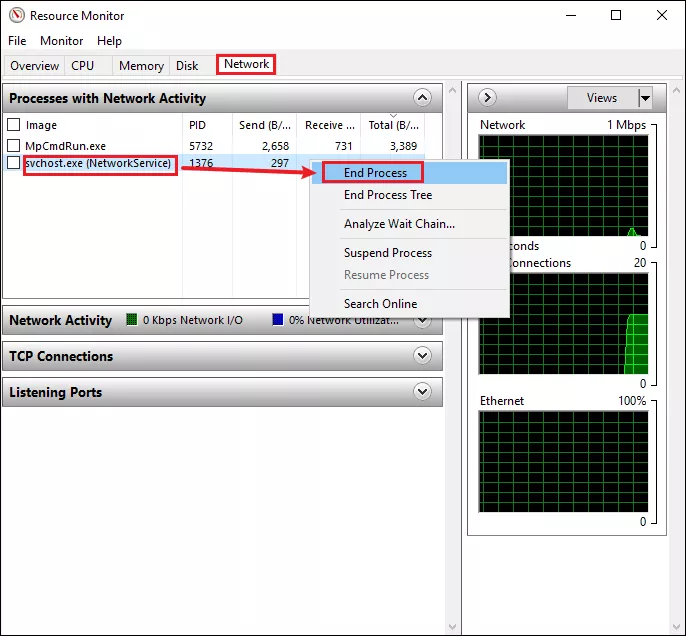
Task: Open the Monitor menu
Action: (x=61, y=41)
